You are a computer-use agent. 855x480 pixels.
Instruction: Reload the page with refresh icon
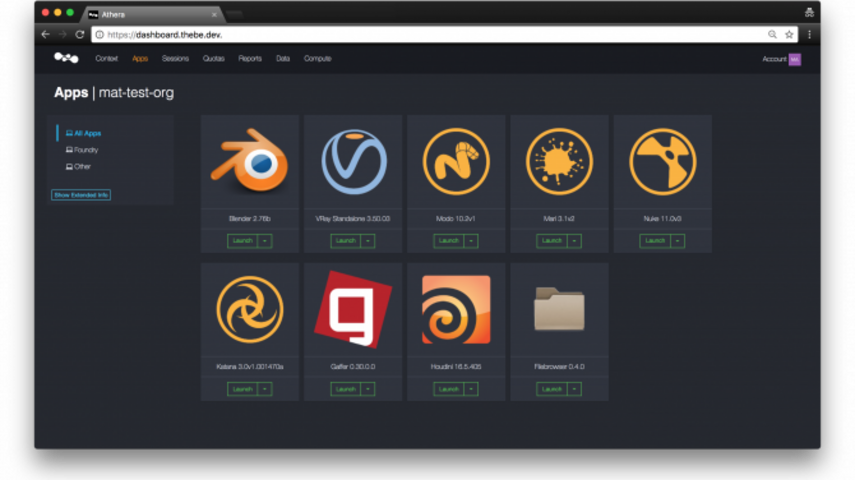tap(80, 34)
